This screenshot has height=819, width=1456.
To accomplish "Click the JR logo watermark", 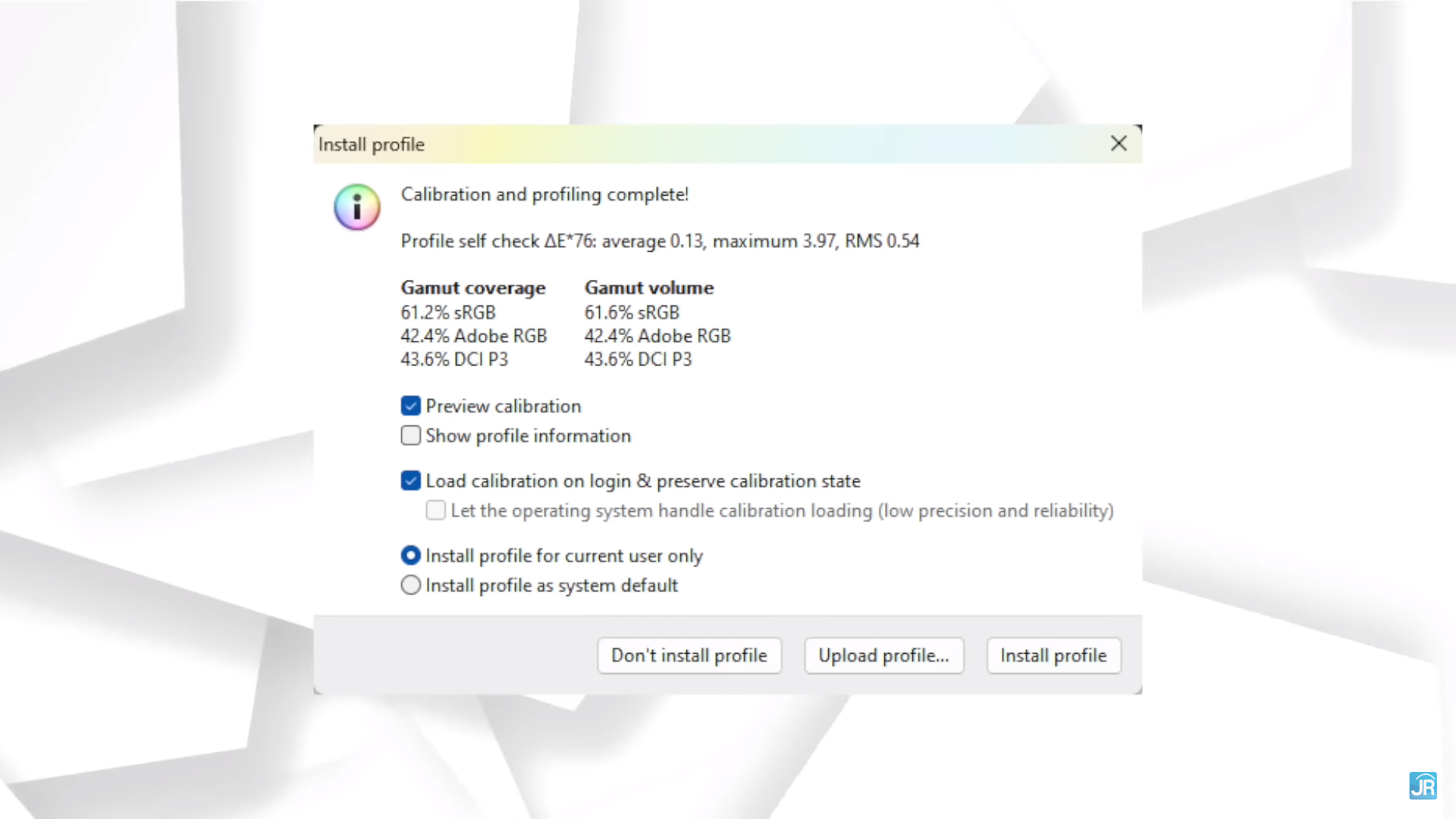I will pos(1423,786).
